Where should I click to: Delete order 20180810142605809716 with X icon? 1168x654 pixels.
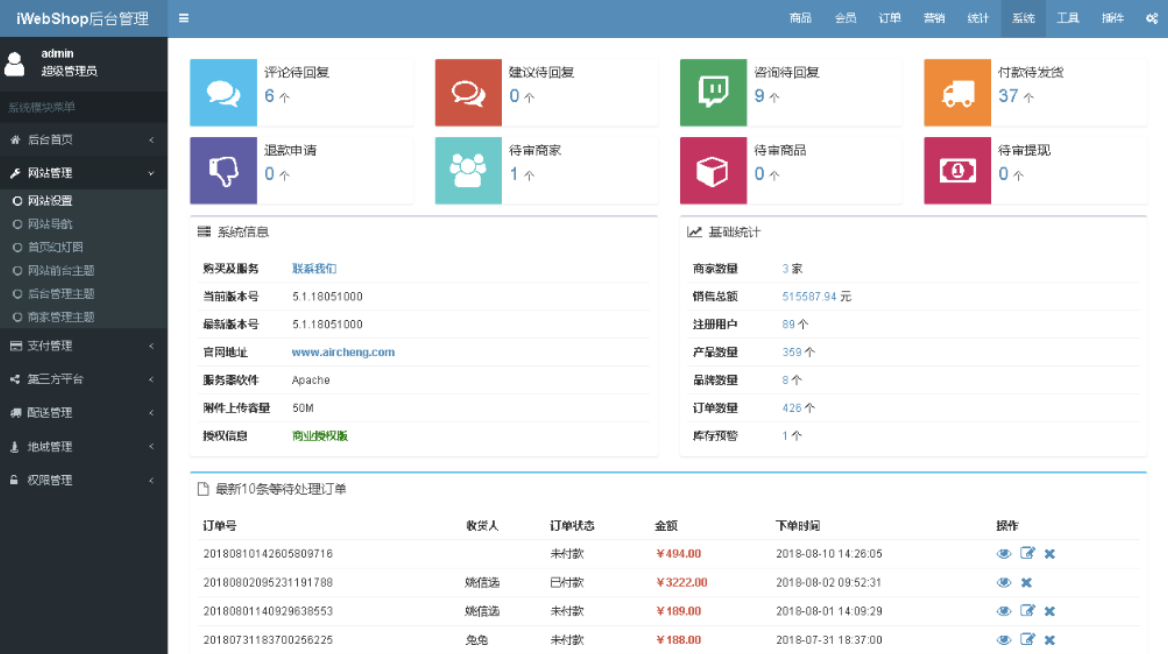pos(1050,553)
